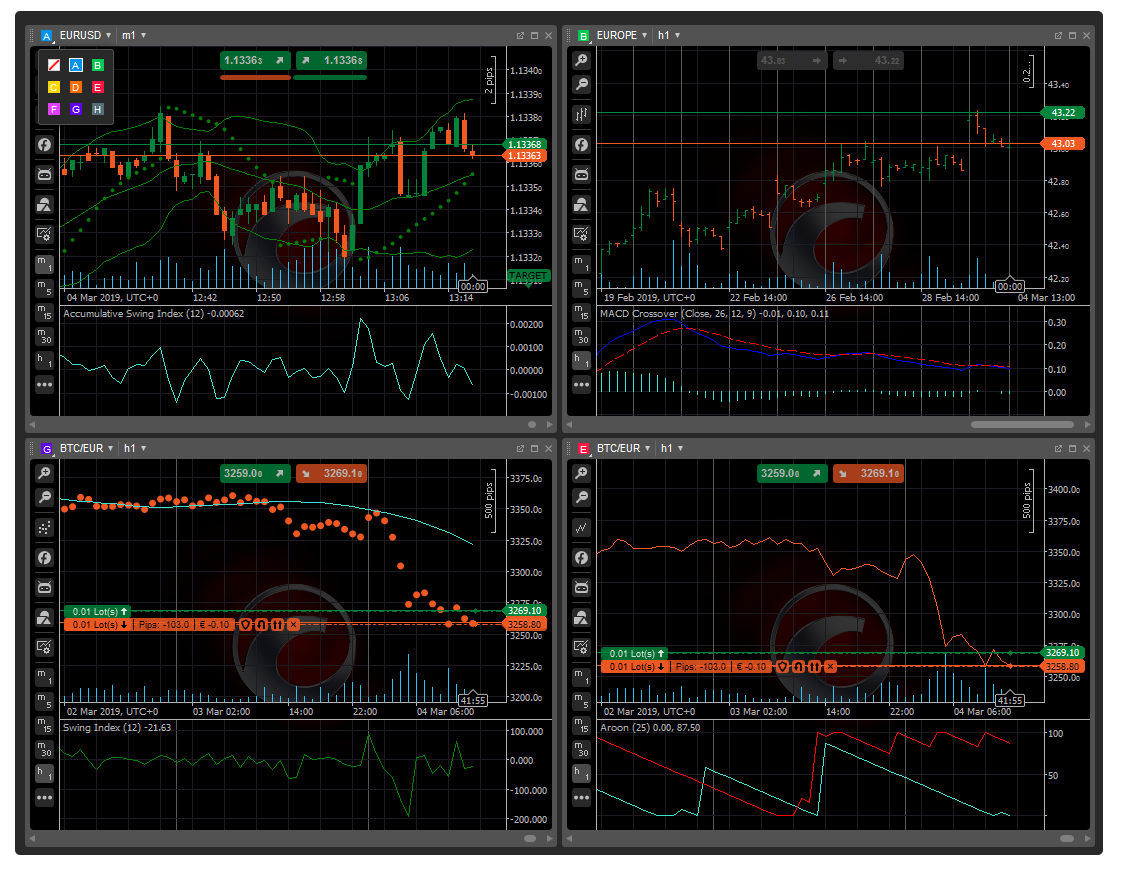
Task: Open the h1 timeframe dropdown in EUROPE header
Action: (x=669, y=35)
